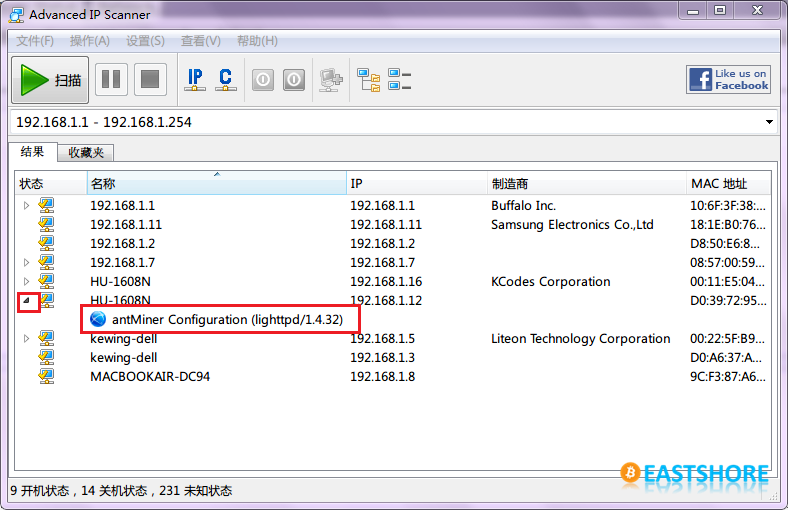Click the computer icon of MACBOOKAIR-DC94
The image size is (788, 510).
pos(46,376)
